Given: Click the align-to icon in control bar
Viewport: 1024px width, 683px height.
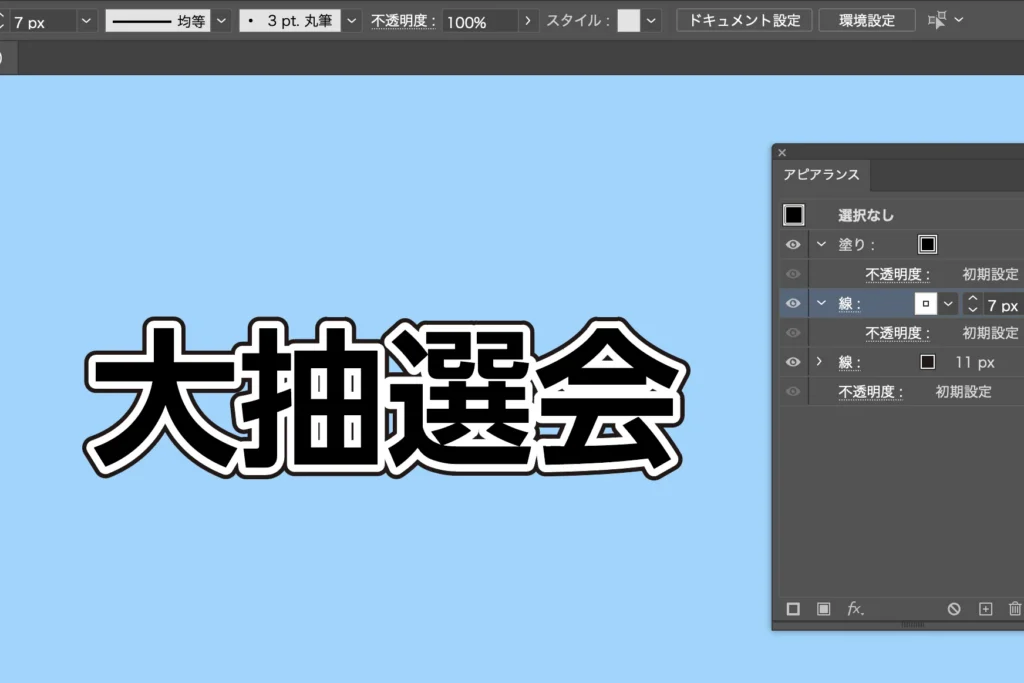Looking at the screenshot, I should coord(937,20).
